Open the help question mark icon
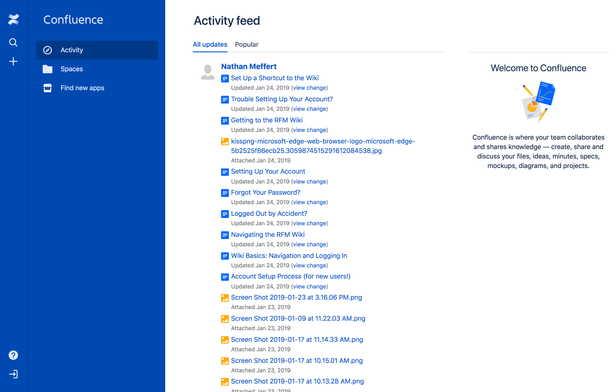616x392 pixels. pos(13,355)
